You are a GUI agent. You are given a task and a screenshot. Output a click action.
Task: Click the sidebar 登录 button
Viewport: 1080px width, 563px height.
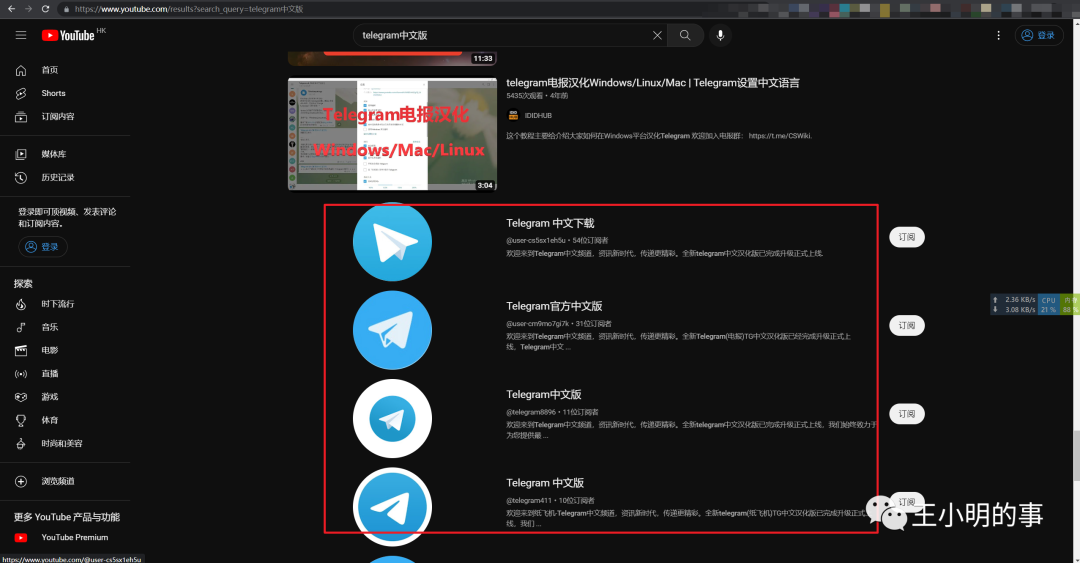pos(43,247)
